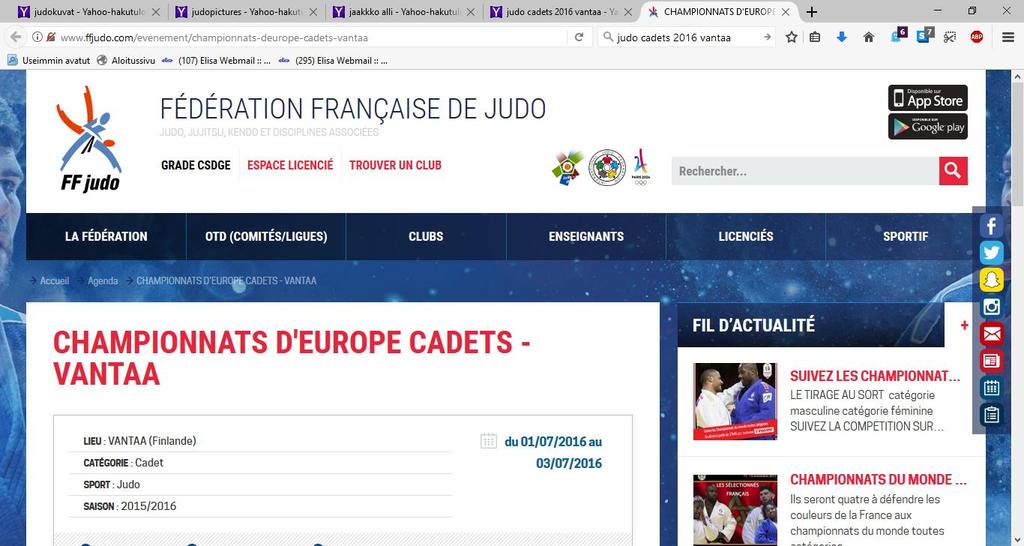Open the Facebook sidebar icon
The image size is (1024, 546).
(991, 227)
